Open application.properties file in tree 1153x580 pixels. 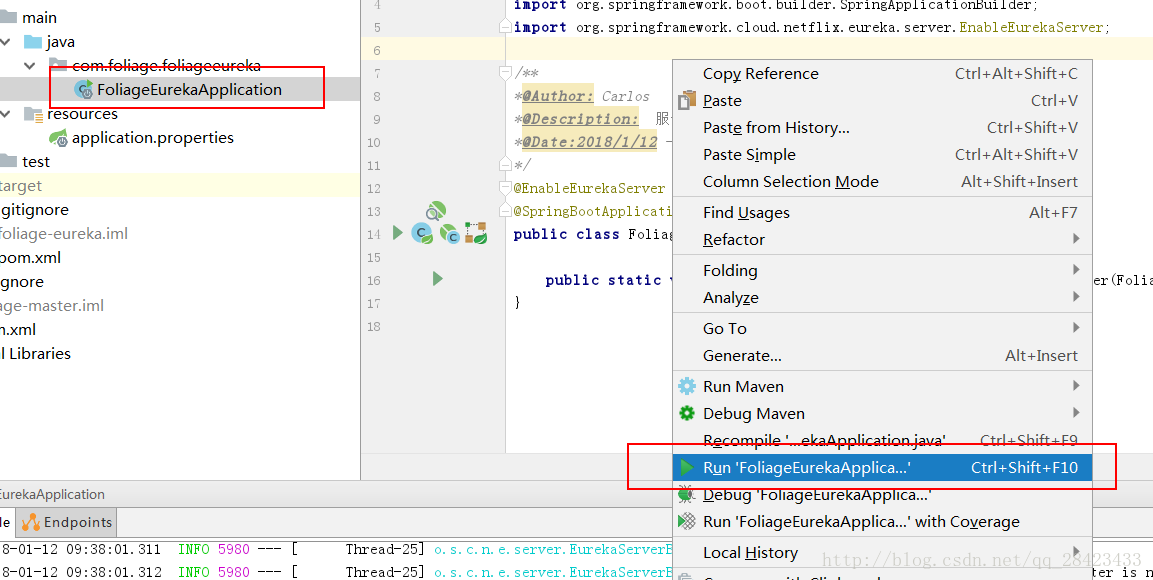152,138
